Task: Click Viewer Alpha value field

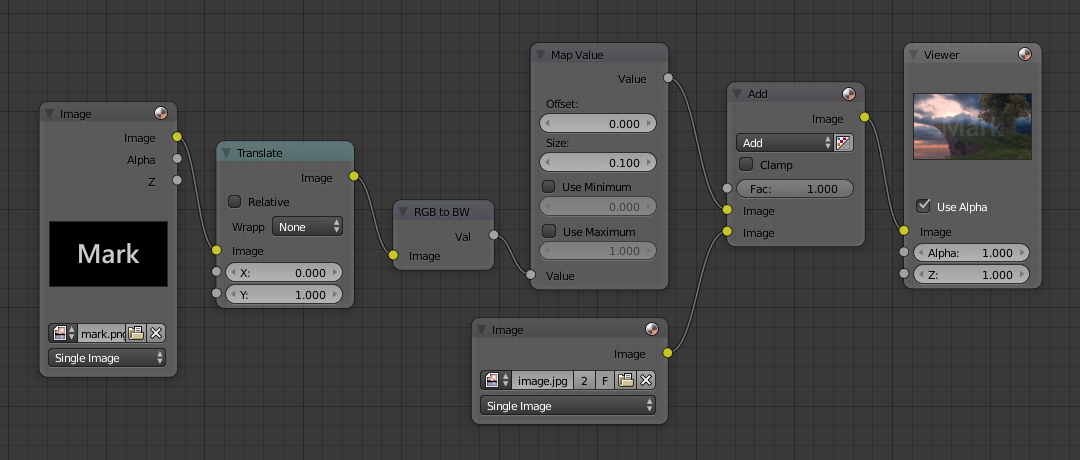Action: pos(971,253)
